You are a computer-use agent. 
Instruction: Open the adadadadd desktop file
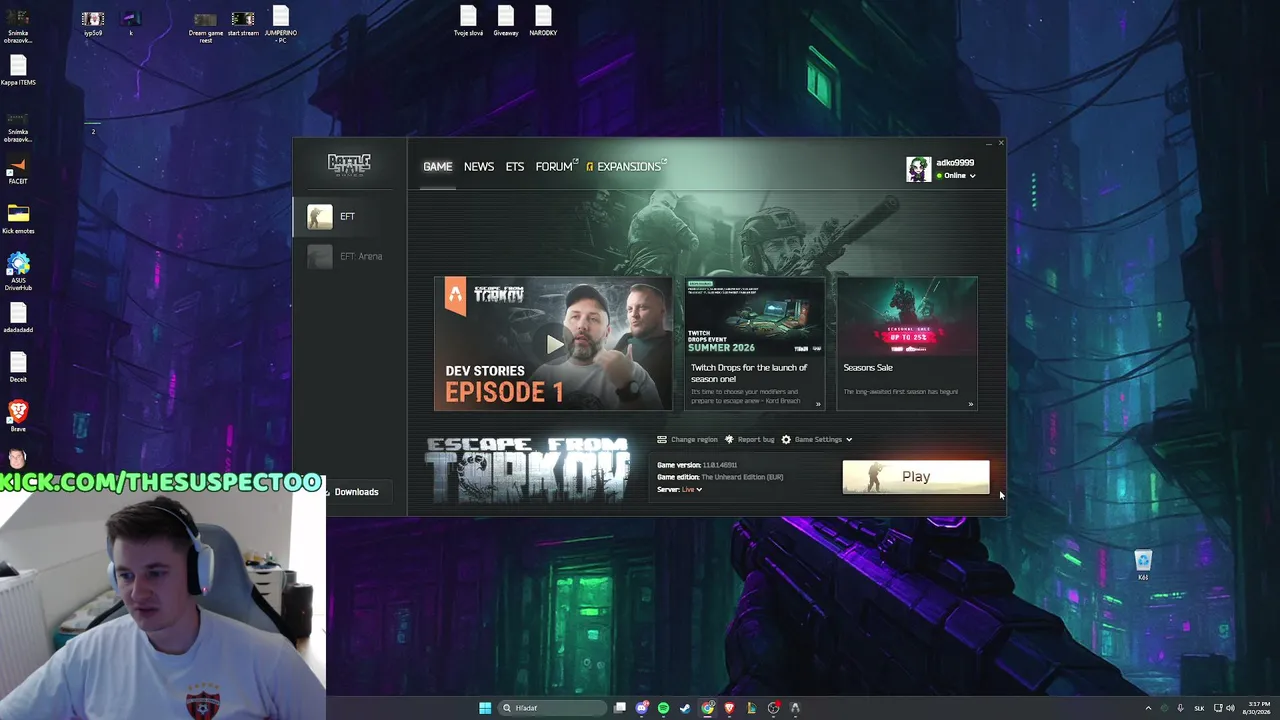[18, 319]
